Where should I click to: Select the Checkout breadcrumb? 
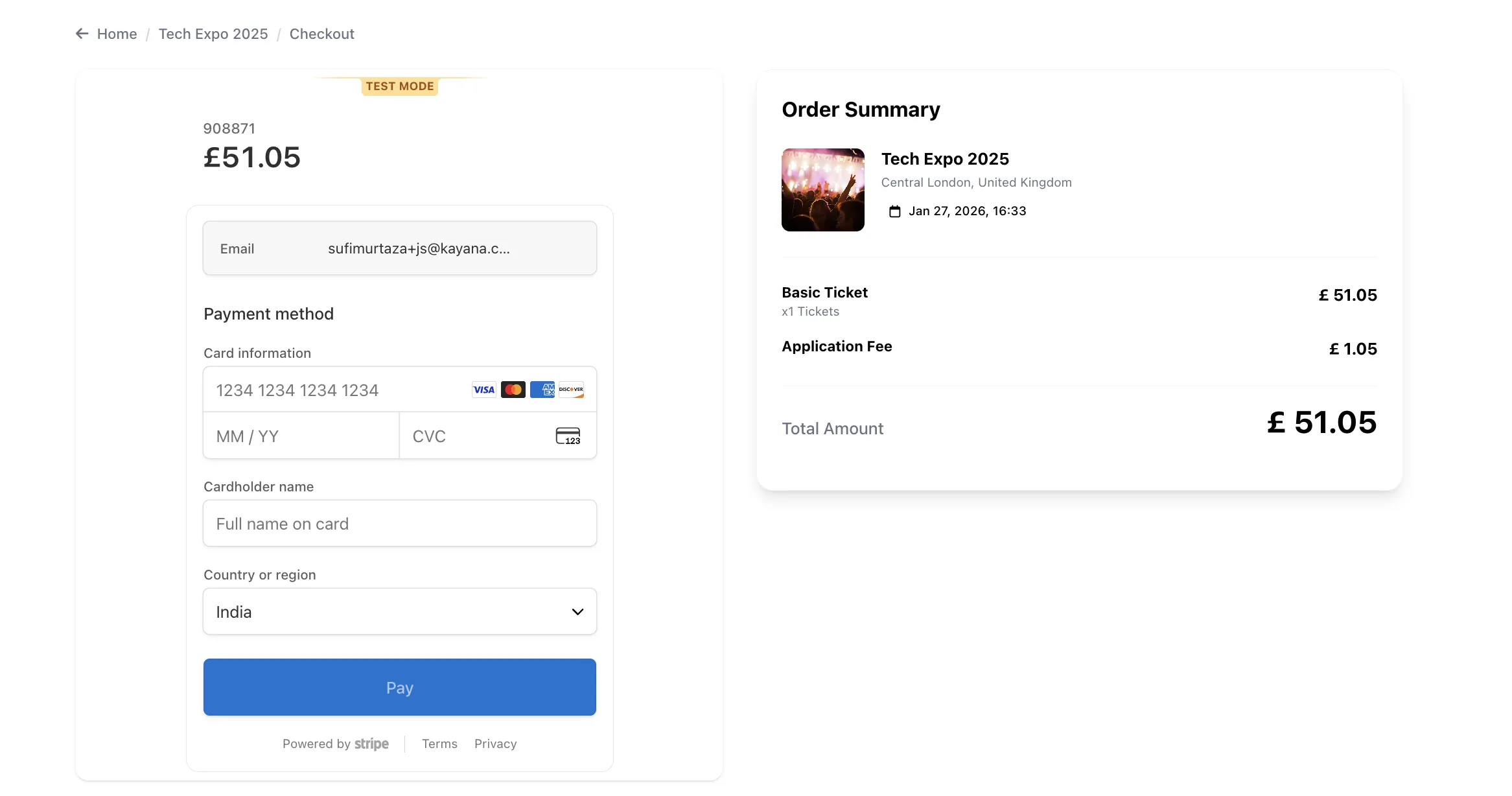coord(321,34)
